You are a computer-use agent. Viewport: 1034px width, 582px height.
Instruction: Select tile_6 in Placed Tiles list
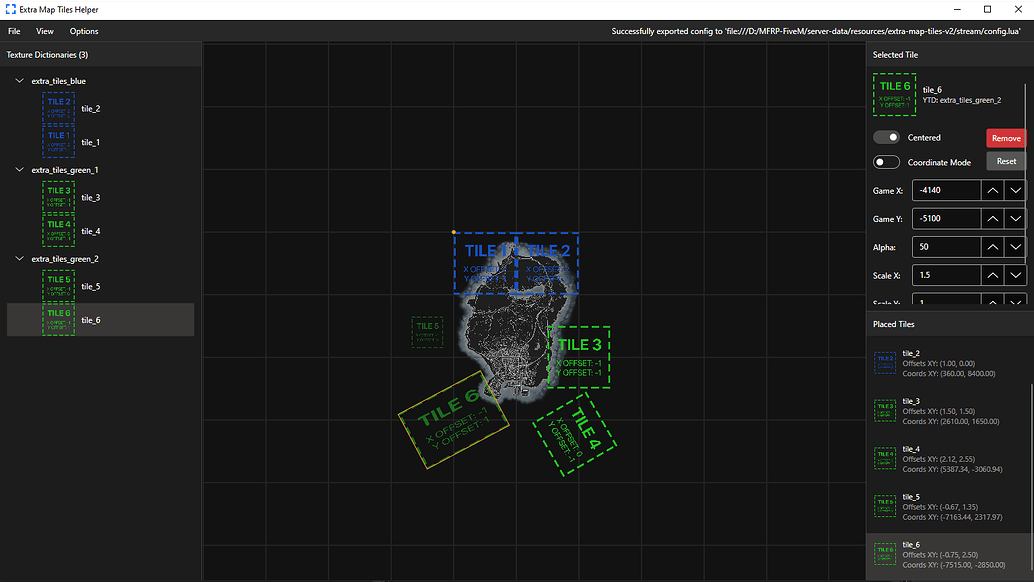[x=948, y=554]
